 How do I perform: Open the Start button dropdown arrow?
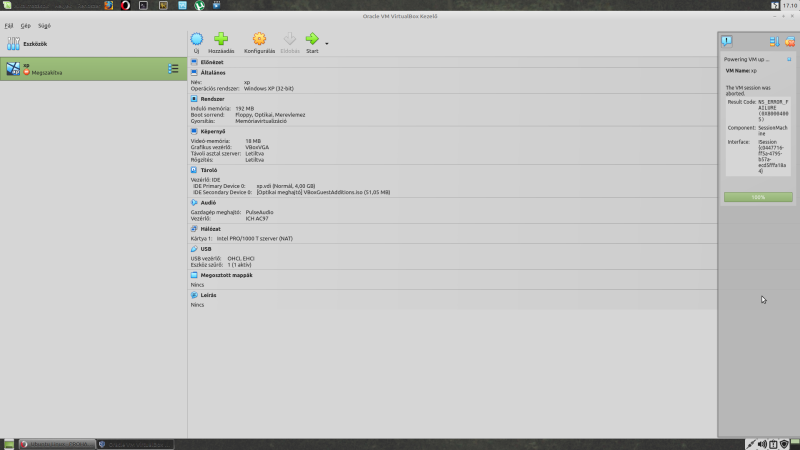[327, 43]
